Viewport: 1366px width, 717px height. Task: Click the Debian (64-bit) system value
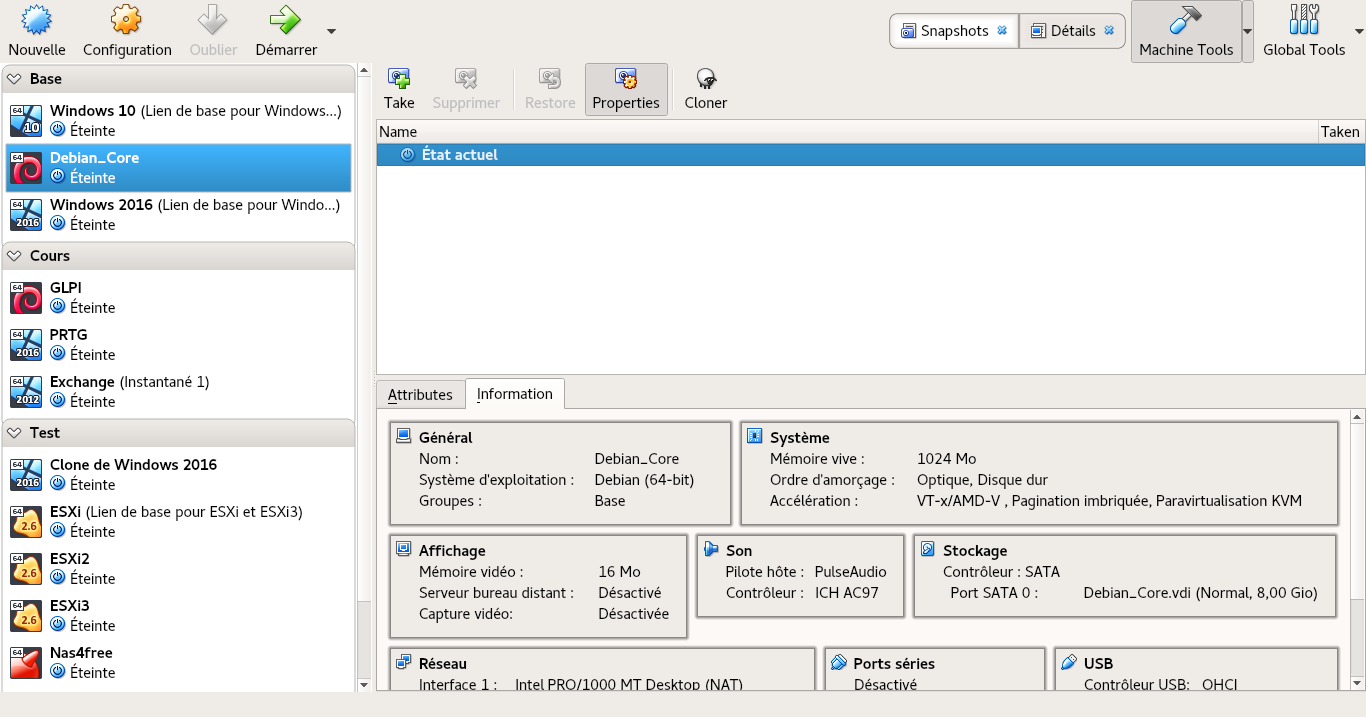(644, 480)
